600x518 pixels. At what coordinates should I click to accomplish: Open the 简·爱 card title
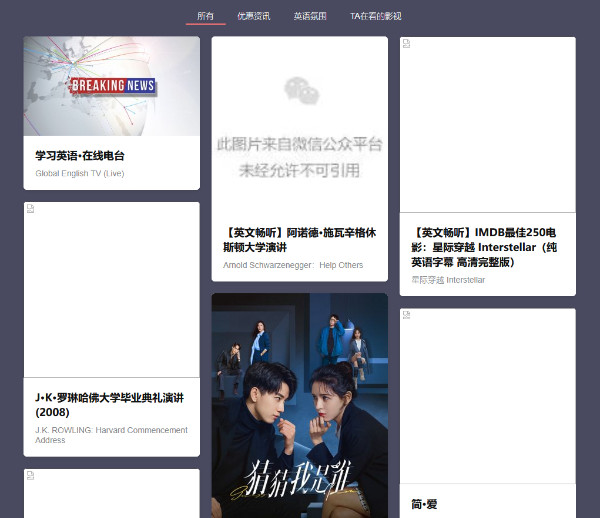tap(425, 504)
